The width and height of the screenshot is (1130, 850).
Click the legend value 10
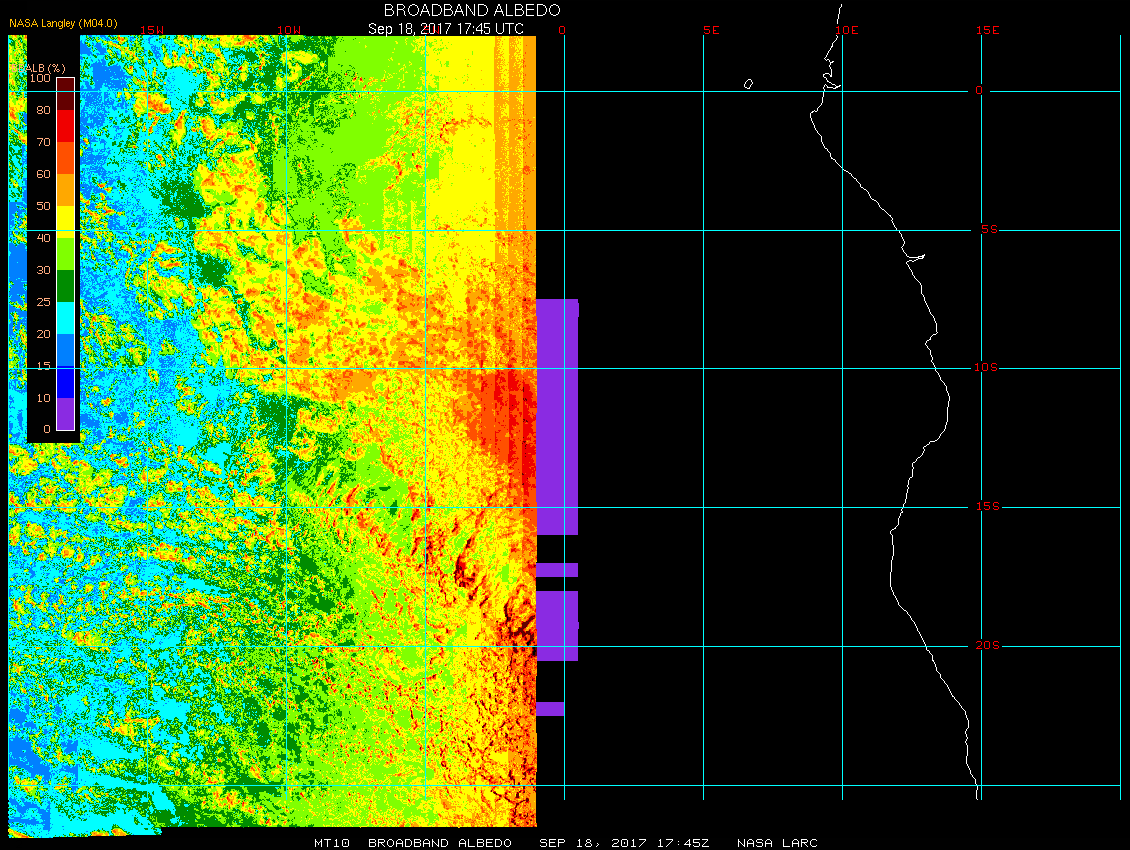[43, 398]
